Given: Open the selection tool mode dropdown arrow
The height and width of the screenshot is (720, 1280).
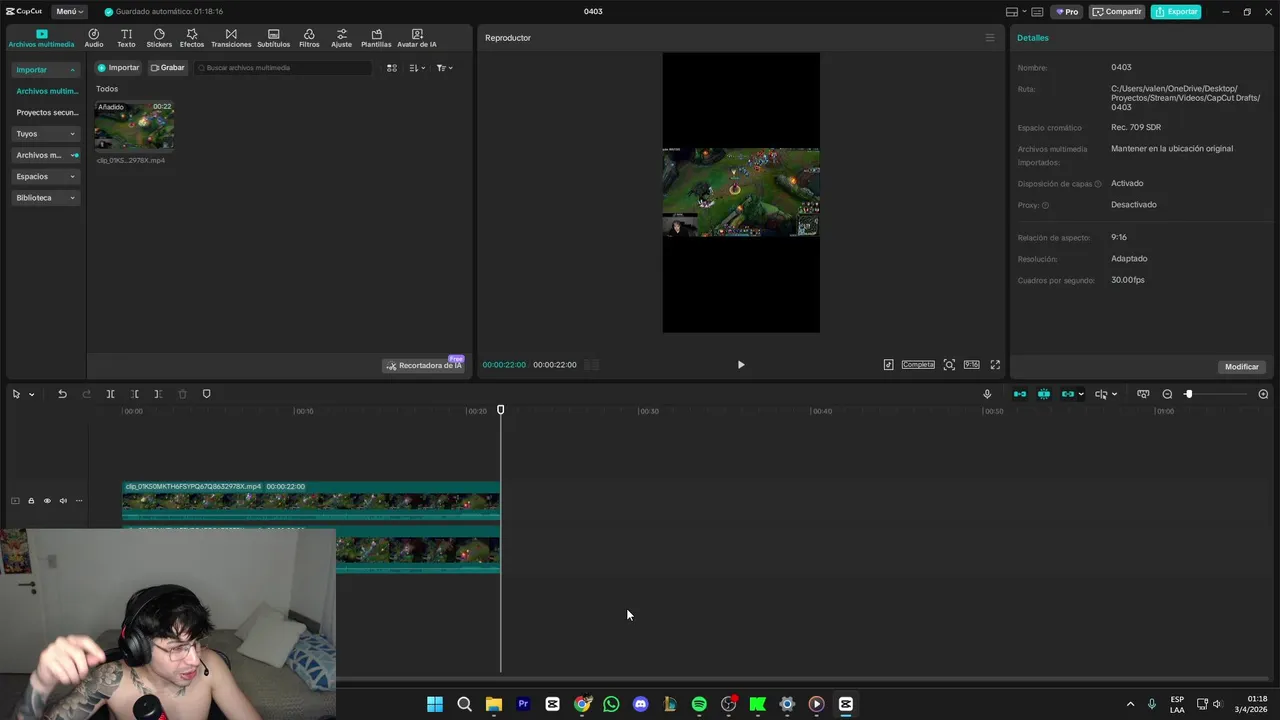Looking at the screenshot, I should pyautogui.click(x=32, y=394).
